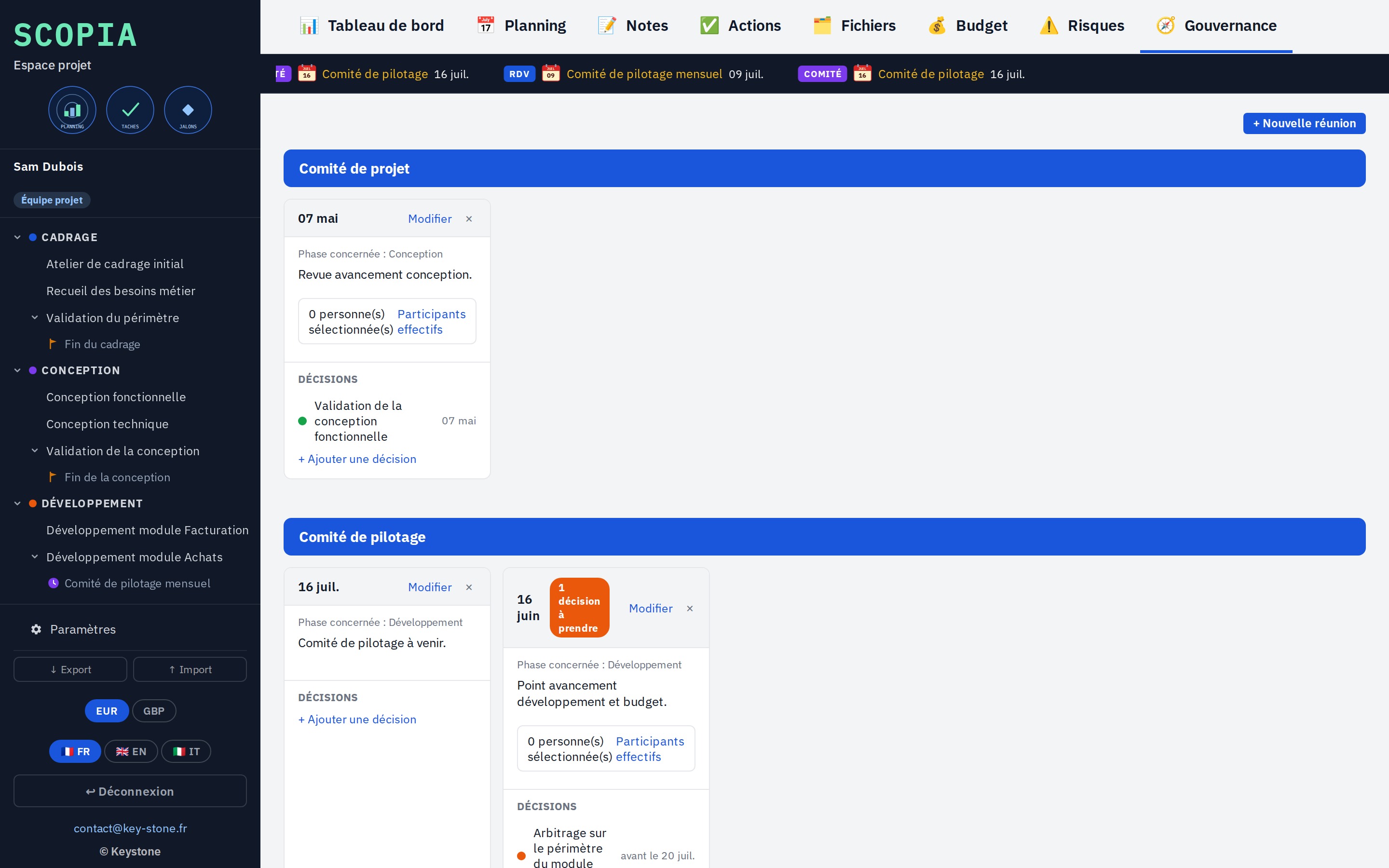Click the Notes memo icon

pos(607,26)
